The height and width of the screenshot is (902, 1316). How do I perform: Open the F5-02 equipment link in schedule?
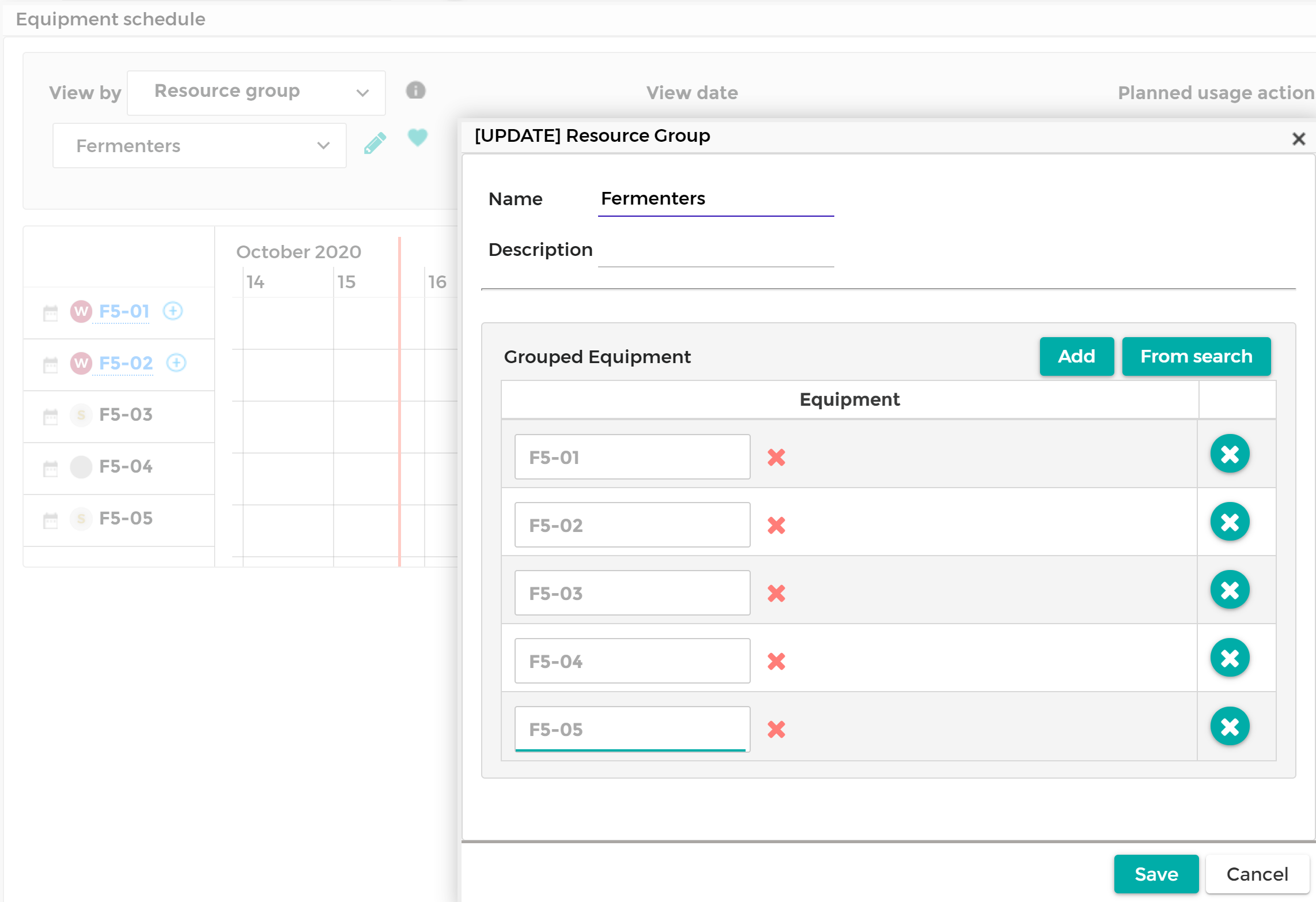pos(126,363)
